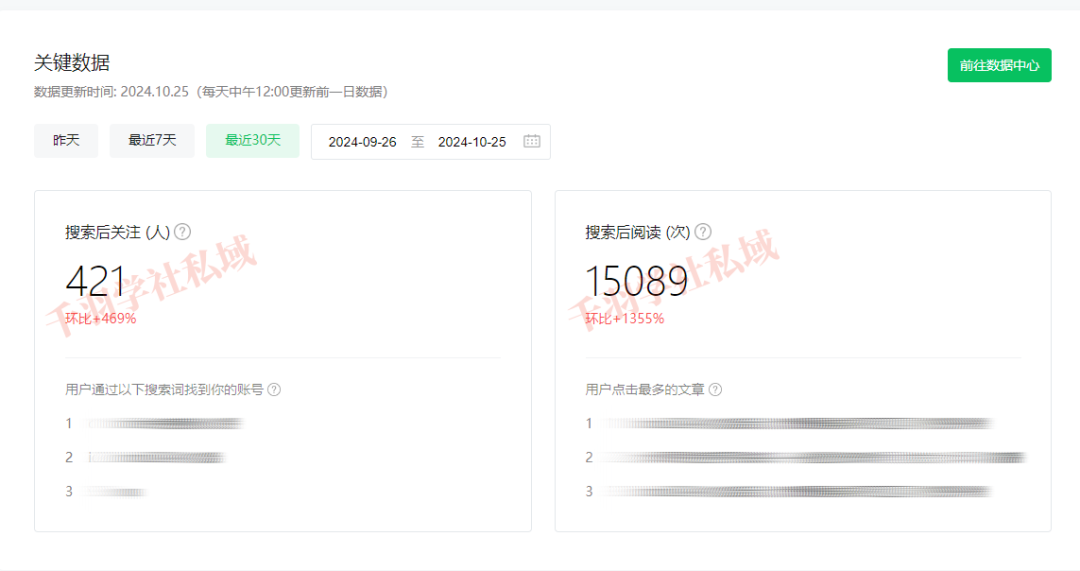Show help for 搜索后关注 (人) metric
Image resolution: width=1080 pixels, height=571 pixels.
pyautogui.click(x=183, y=232)
